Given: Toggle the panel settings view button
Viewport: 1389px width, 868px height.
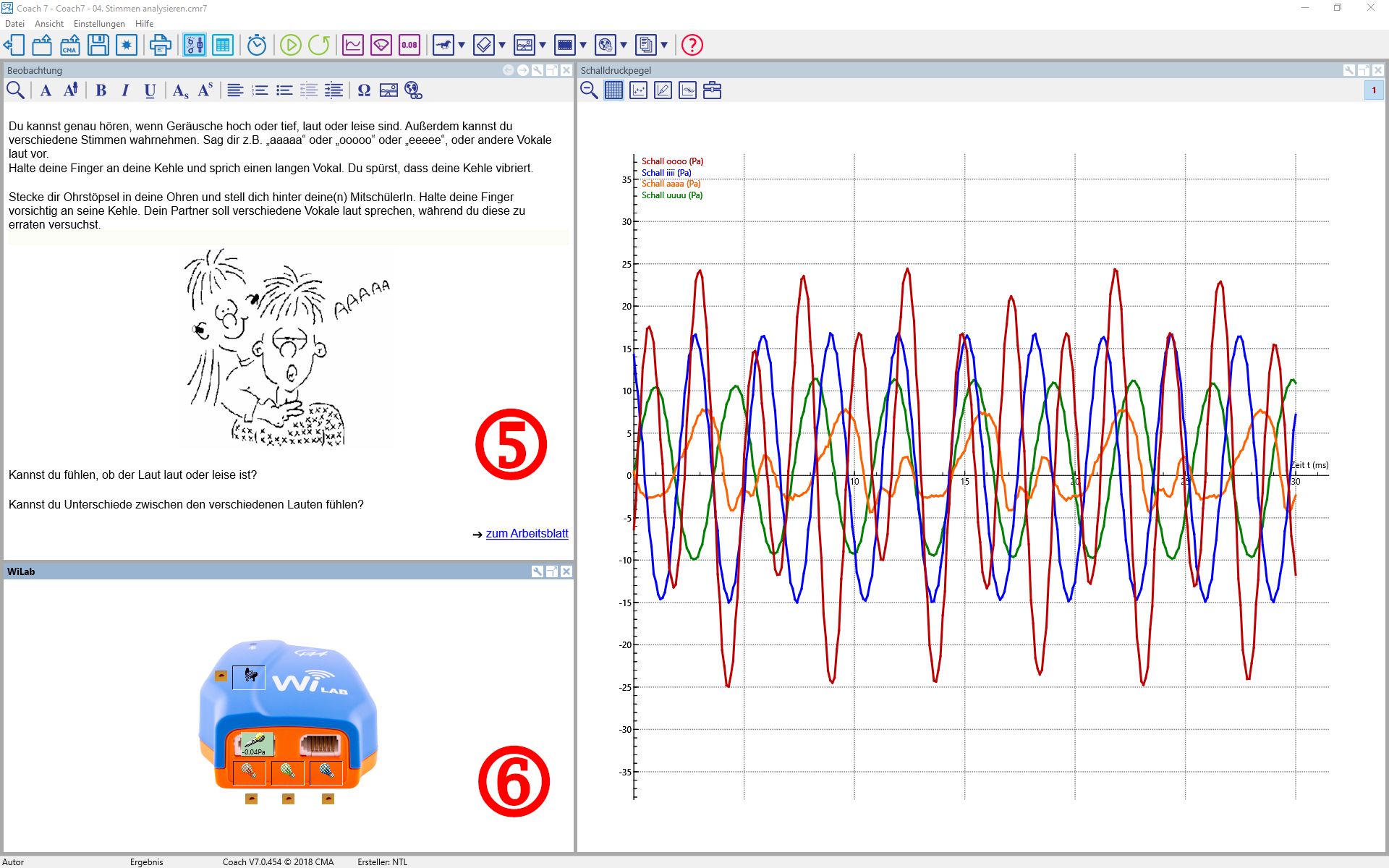Looking at the screenshot, I should [x=194, y=45].
